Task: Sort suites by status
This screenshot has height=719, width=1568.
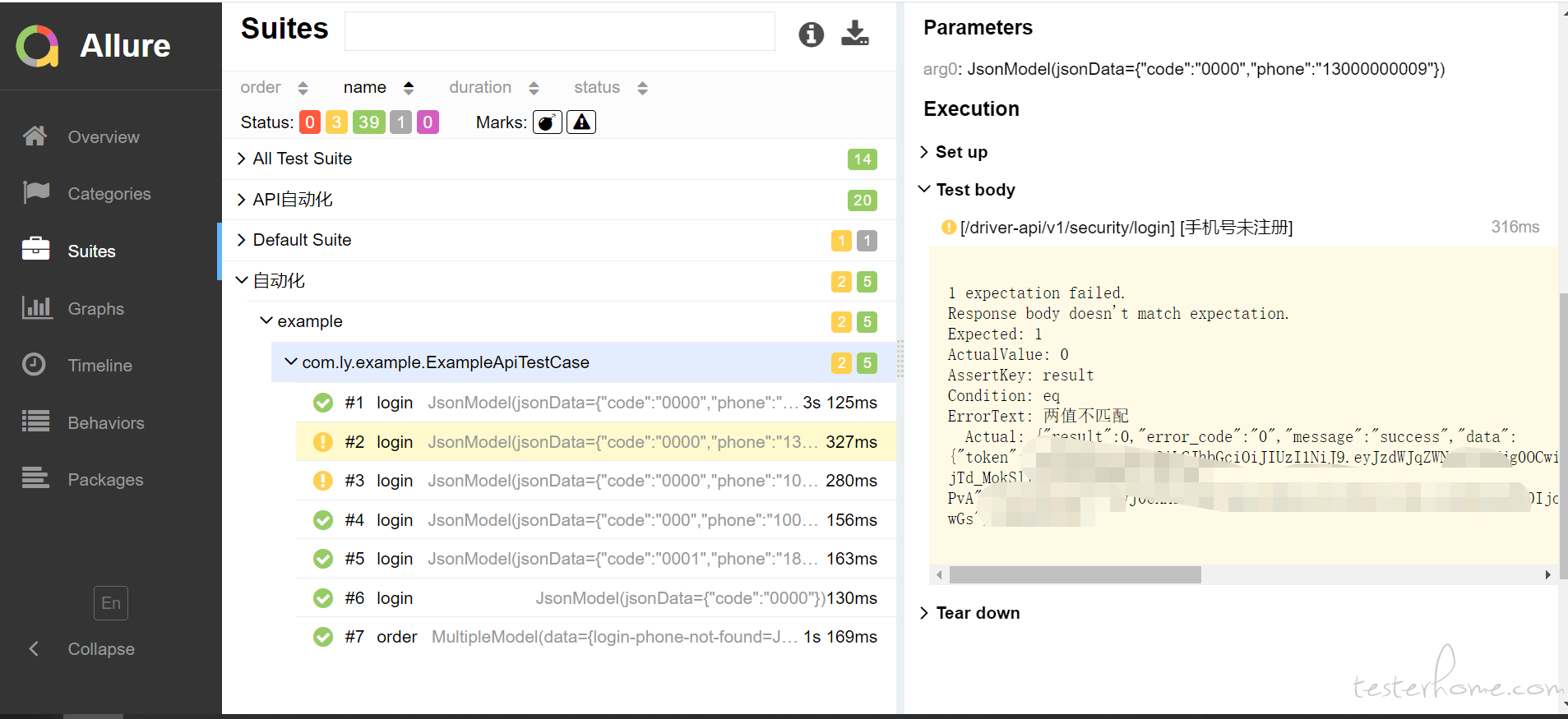Action: tap(611, 87)
